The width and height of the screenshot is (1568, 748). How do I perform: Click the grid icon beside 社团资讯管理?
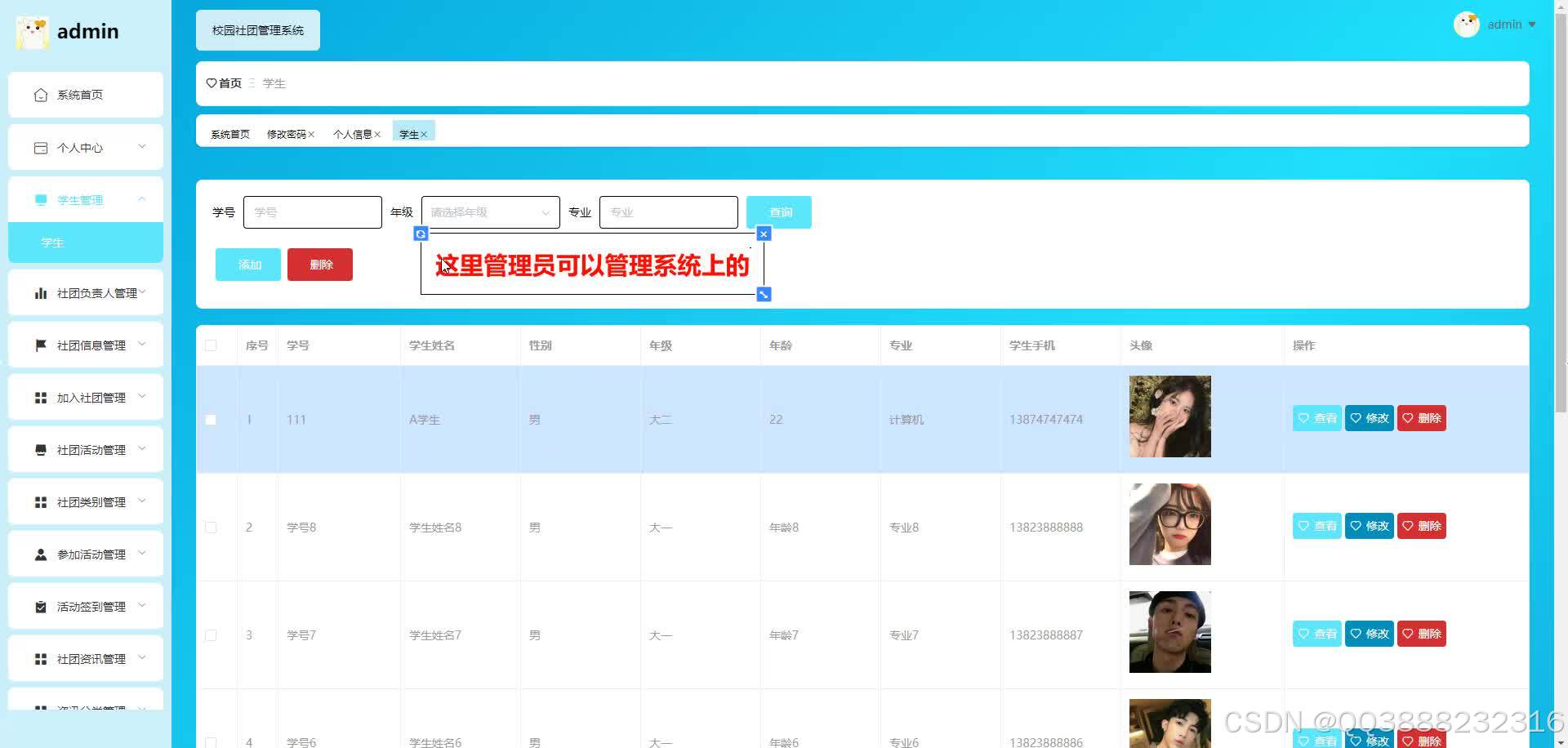41,659
